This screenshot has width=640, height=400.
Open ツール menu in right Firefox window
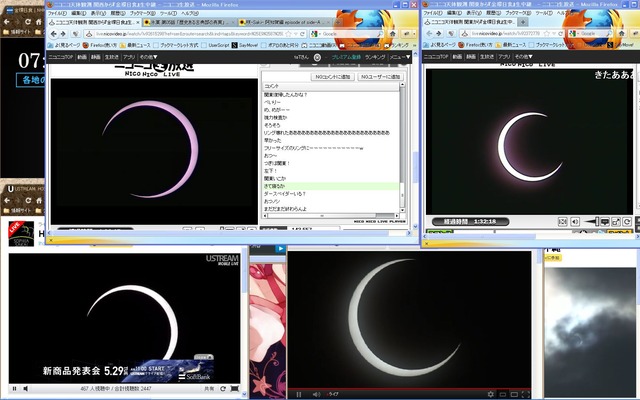click(544, 13)
